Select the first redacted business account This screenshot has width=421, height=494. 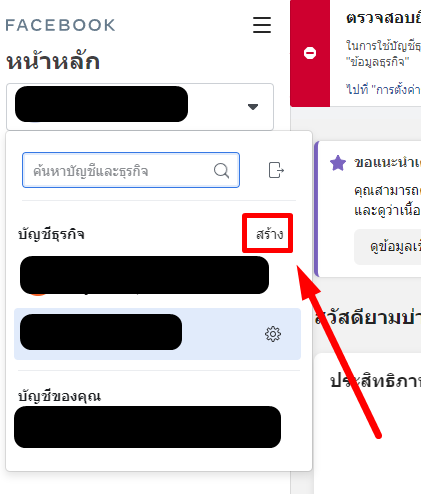(144, 275)
